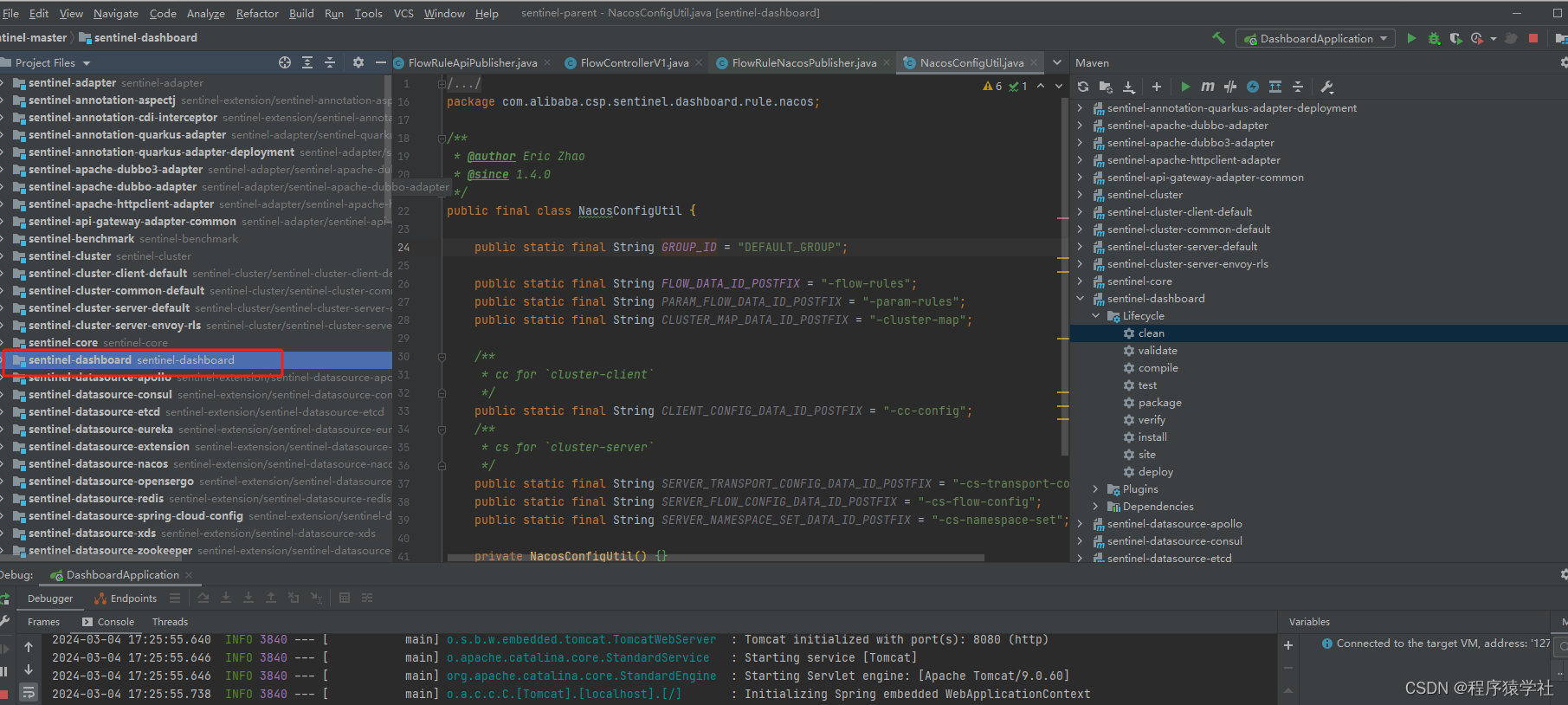This screenshot has width=1568, height=705.
Task: Open Project panel gear options
Action: click(x=358, y=62)
